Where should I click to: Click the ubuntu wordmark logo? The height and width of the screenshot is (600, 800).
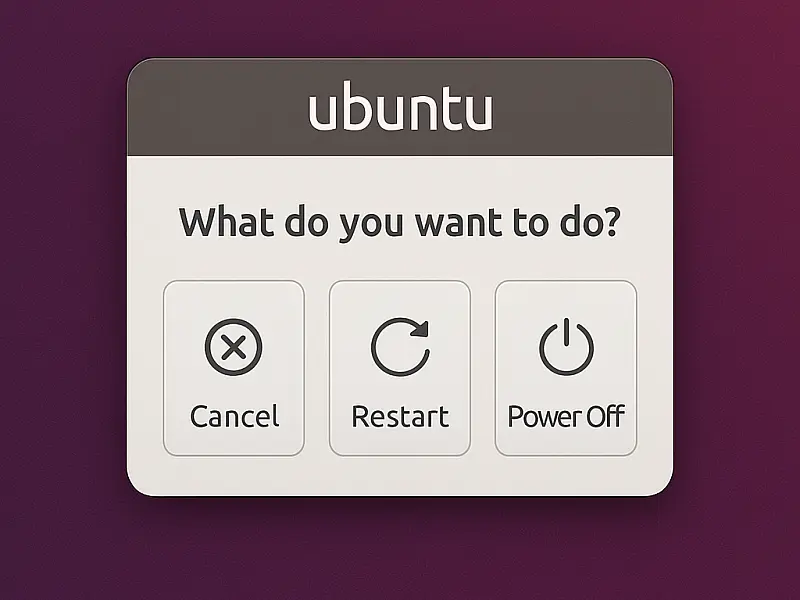(x=401, y=106)
